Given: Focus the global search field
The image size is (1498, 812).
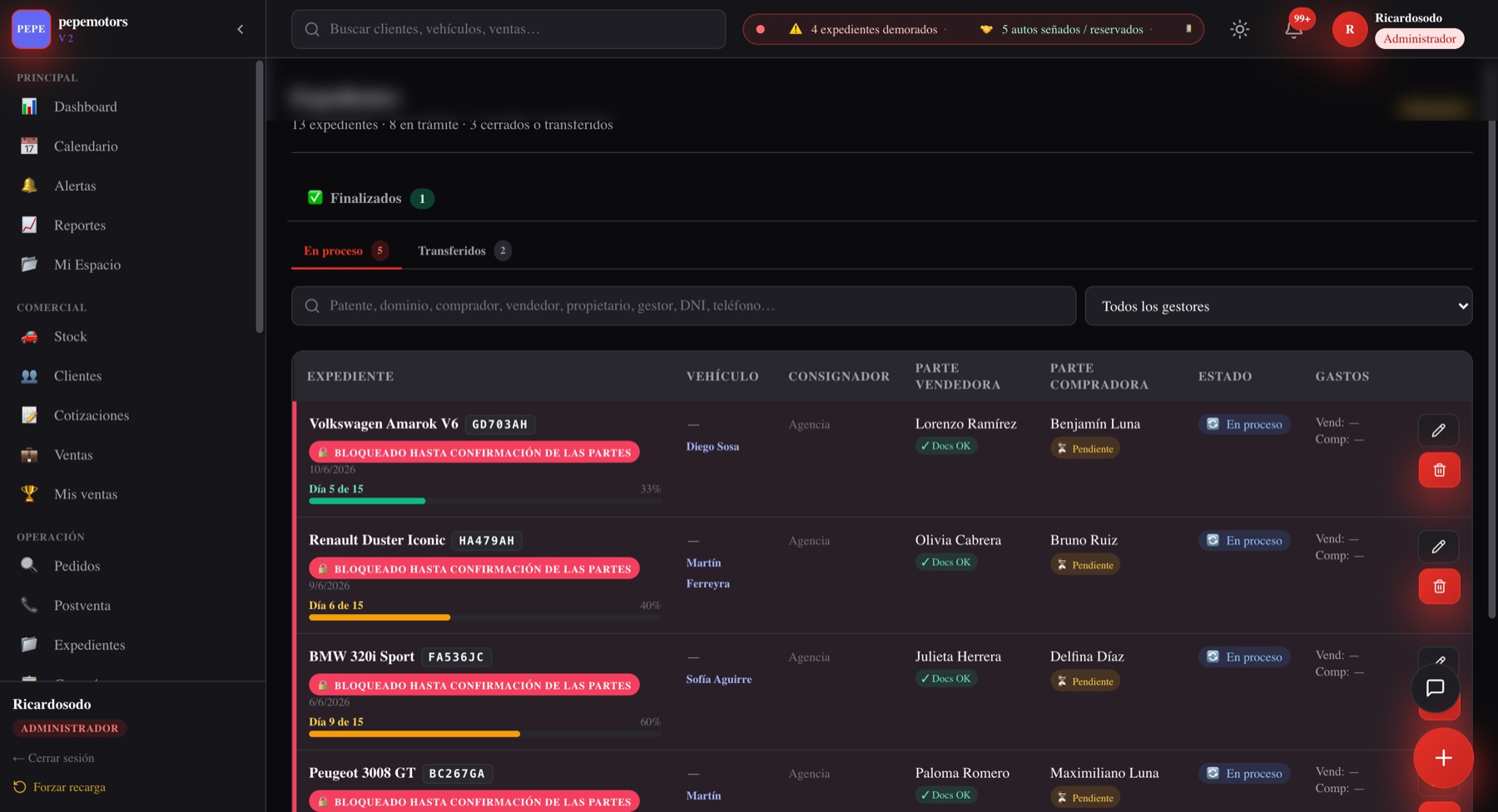Looking at the screenshot, I should click(x=508, y=29).
